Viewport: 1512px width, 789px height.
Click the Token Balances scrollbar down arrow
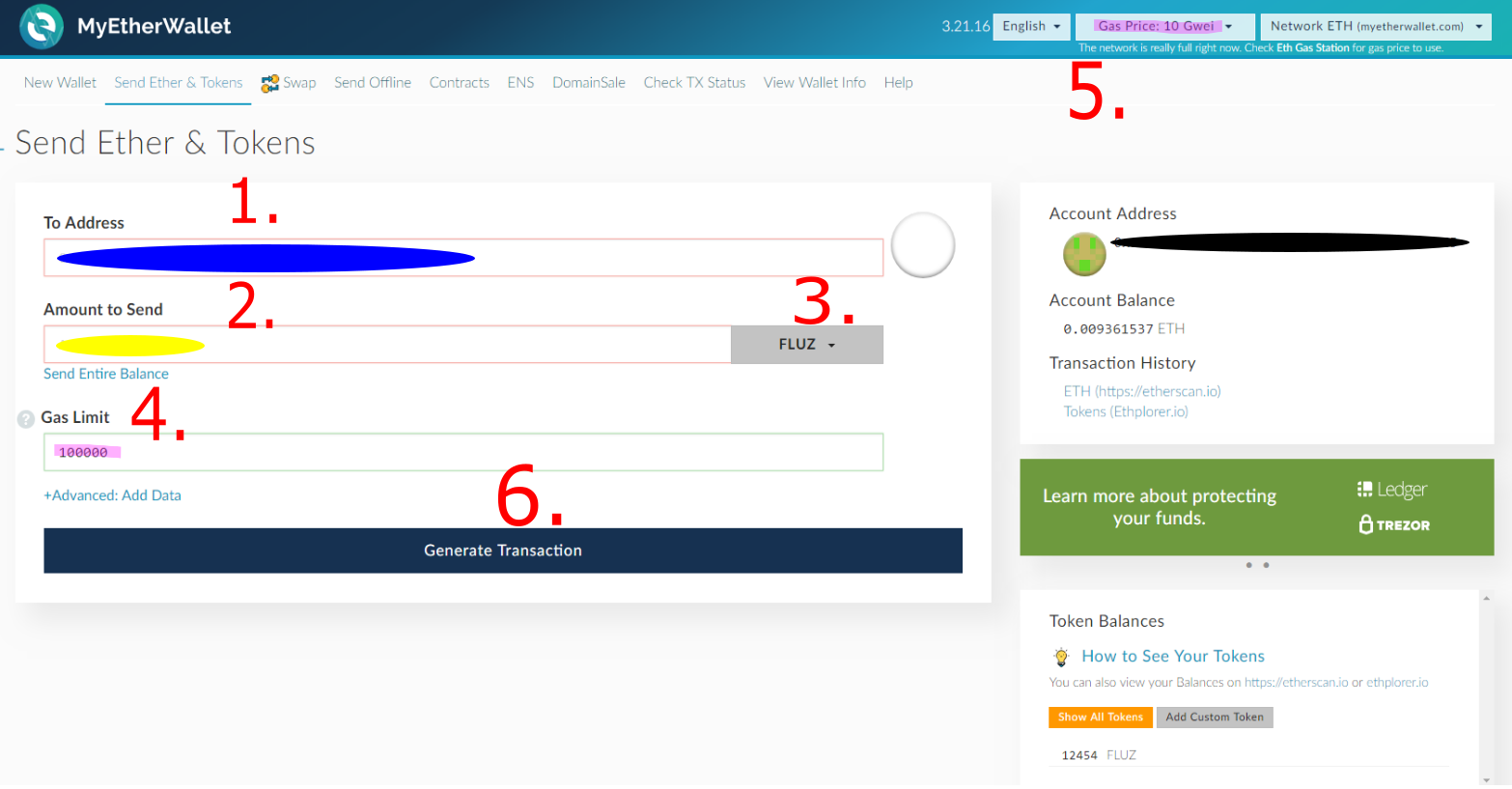click(1486, 778)
